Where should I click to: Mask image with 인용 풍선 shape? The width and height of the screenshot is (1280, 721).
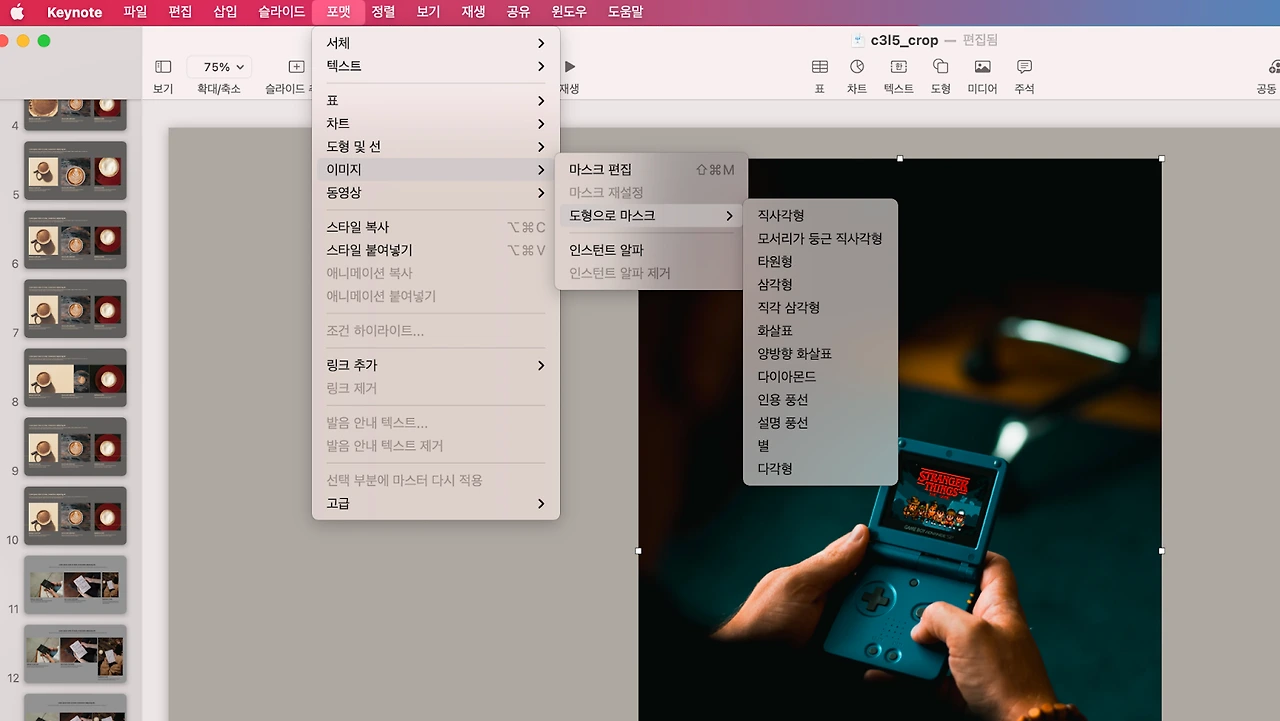(x=820, y=400)
